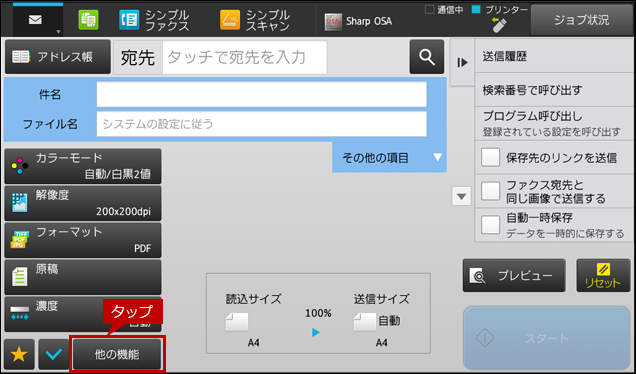This screenshot has height=374, width=636.
Task: Open ジョブ状況 job status
Action: point(581,20)
